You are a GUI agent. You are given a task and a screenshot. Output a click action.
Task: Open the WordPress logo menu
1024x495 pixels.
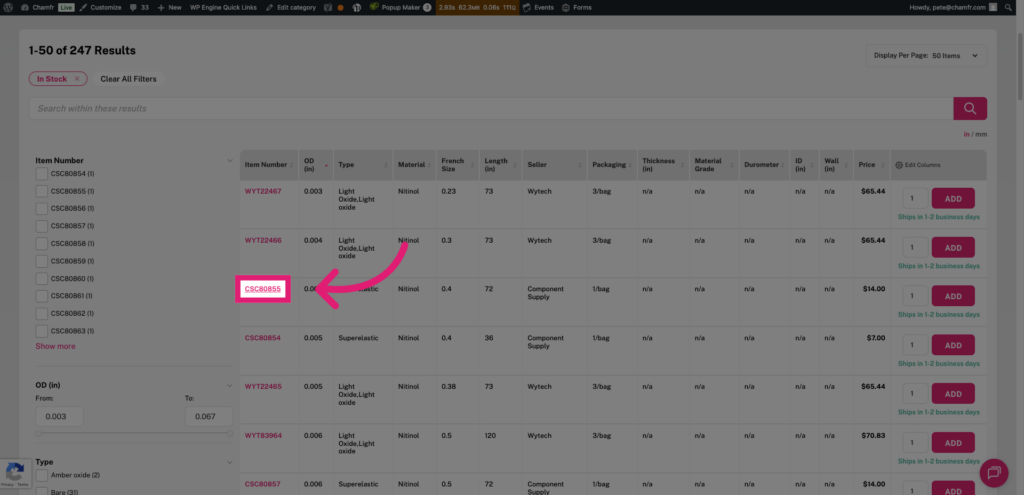click(8, 7)
